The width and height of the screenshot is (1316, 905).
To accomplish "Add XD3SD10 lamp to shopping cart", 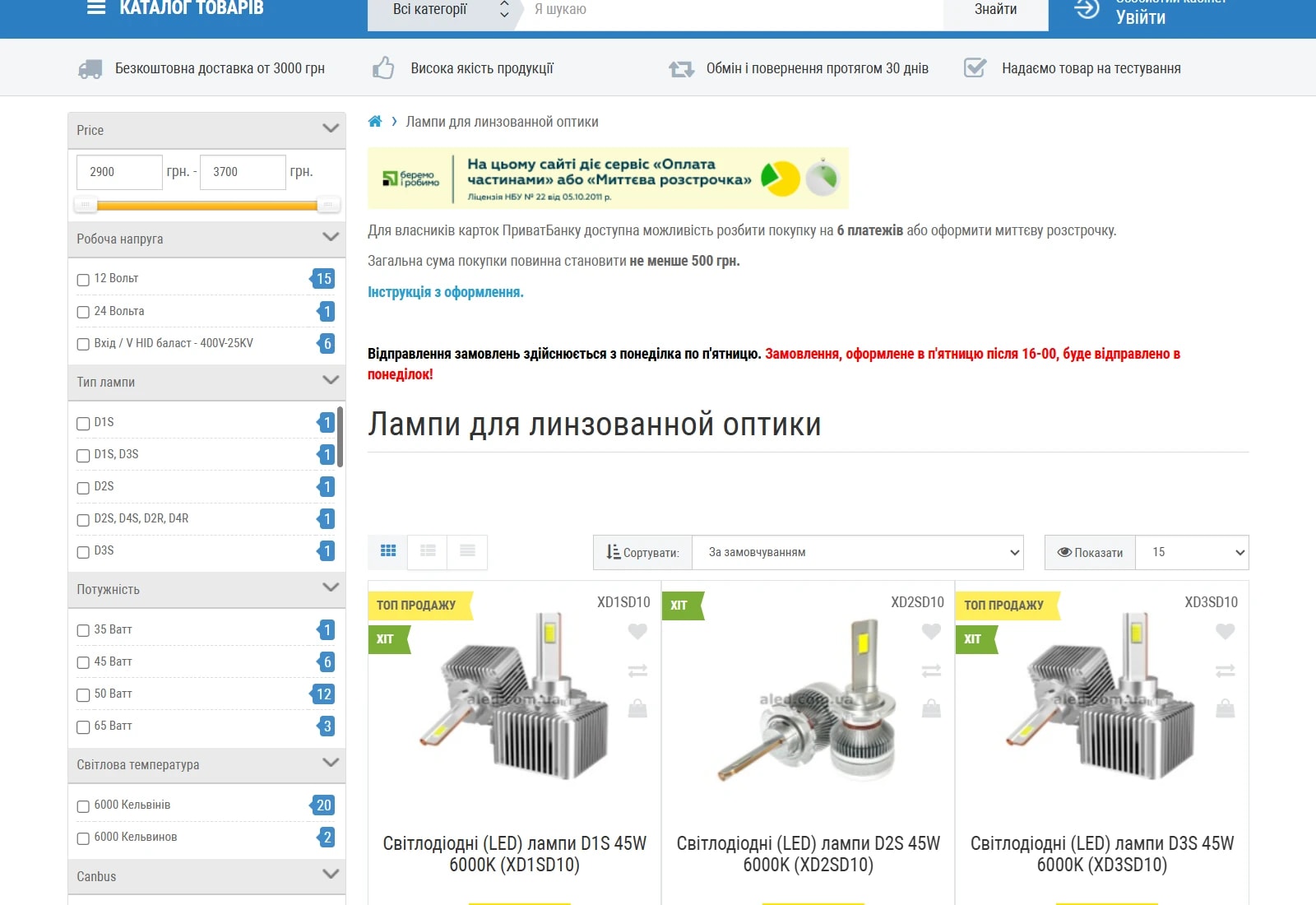I will coord(1226,708).
